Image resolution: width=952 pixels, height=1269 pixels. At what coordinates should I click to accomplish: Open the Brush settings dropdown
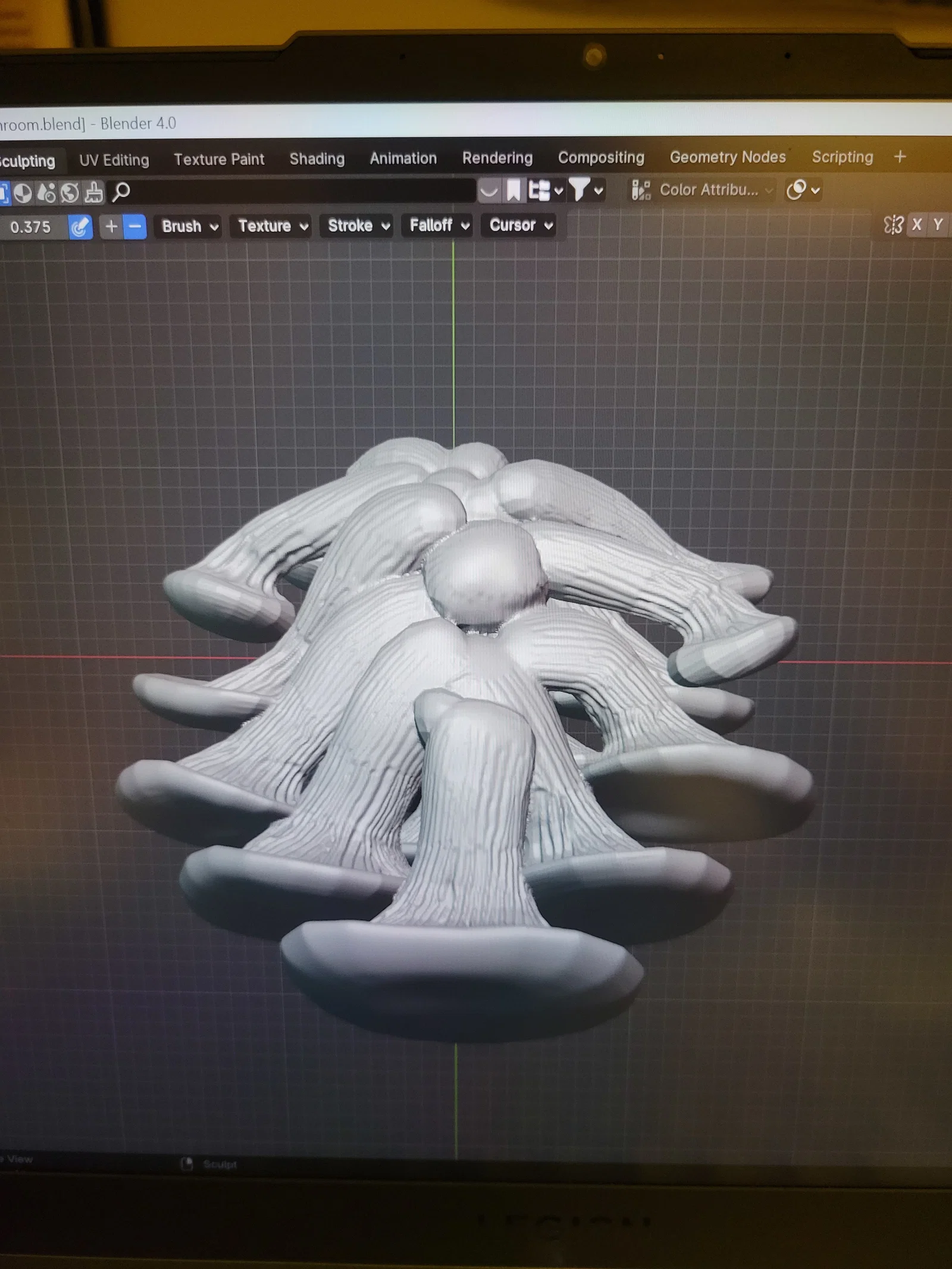pos(189,227)
